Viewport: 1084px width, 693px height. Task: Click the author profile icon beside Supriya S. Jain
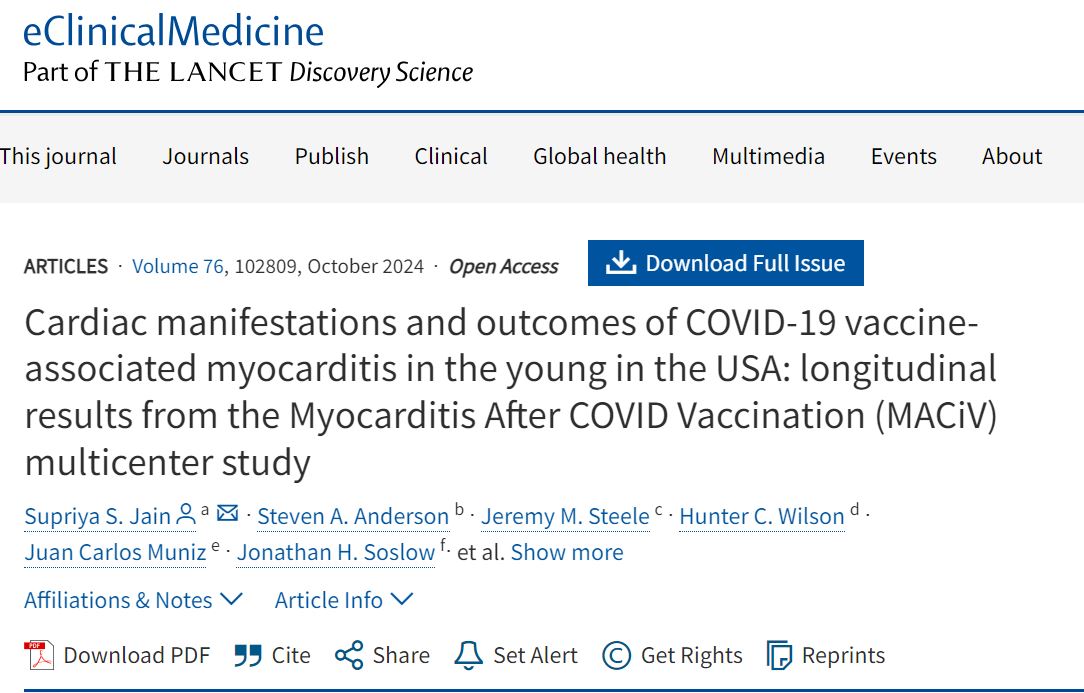[186, 515]
